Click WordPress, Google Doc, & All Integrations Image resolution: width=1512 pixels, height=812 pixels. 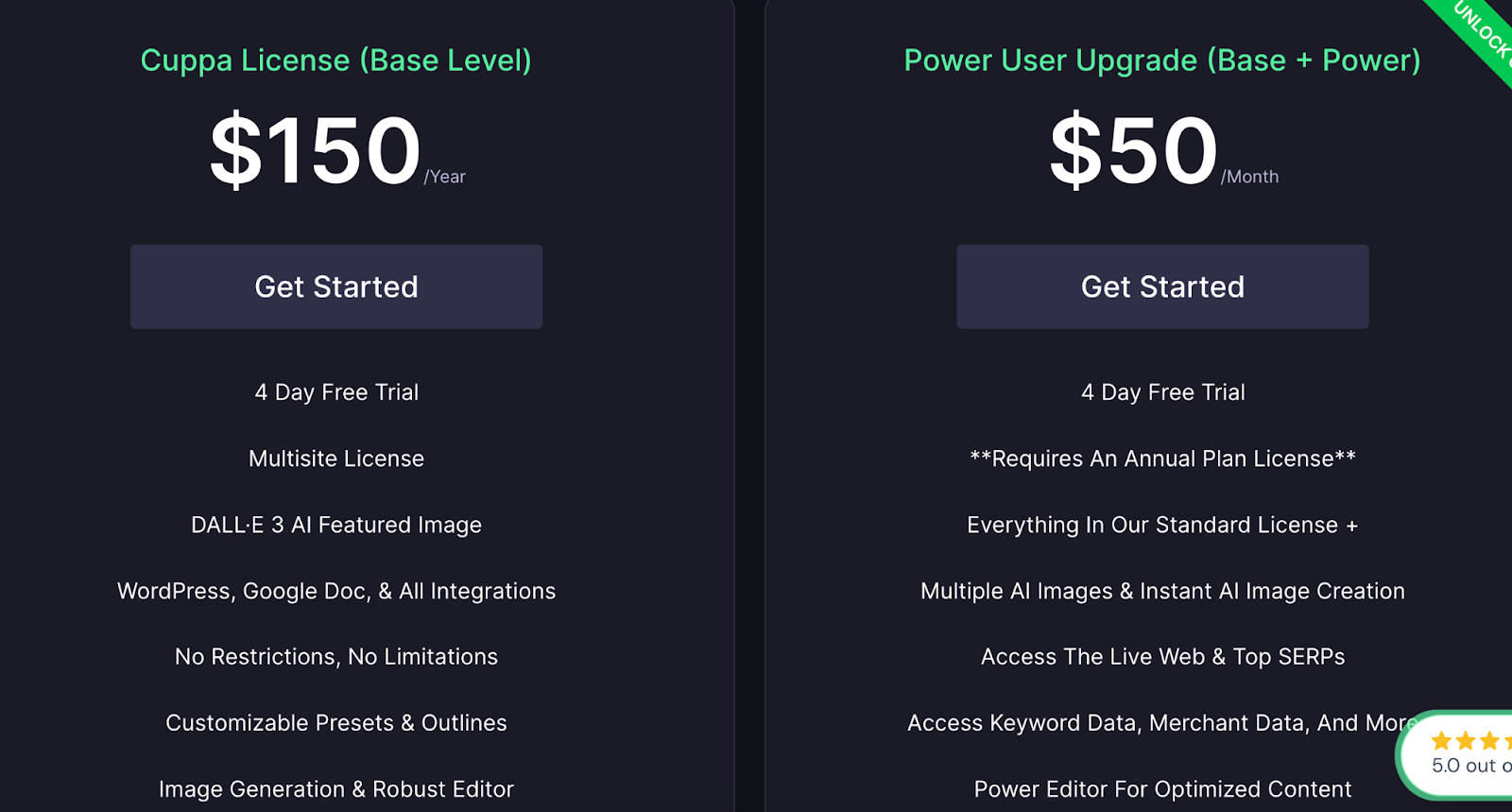336,591
